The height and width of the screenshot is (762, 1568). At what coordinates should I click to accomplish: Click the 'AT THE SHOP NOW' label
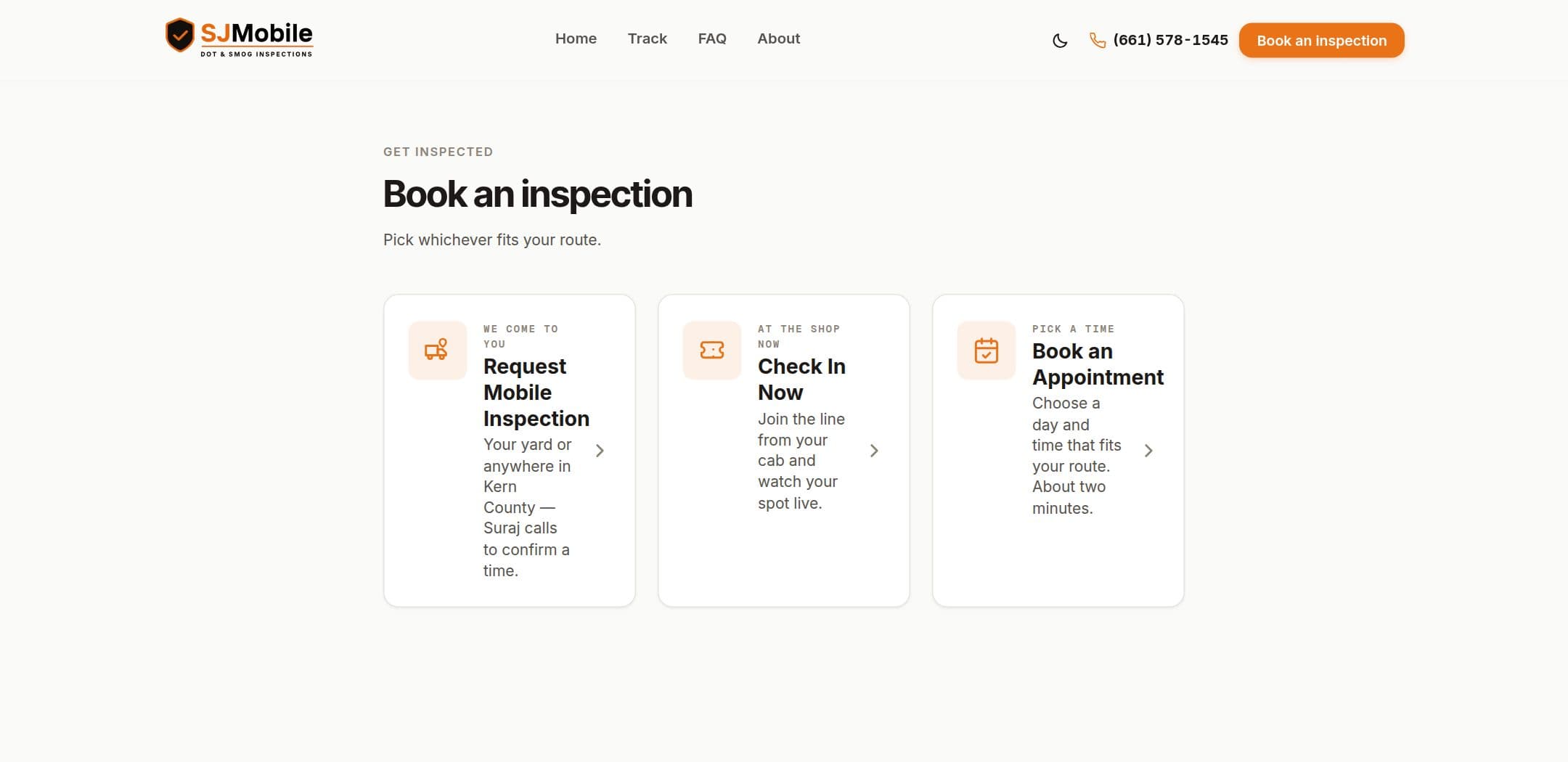point(799,336)
